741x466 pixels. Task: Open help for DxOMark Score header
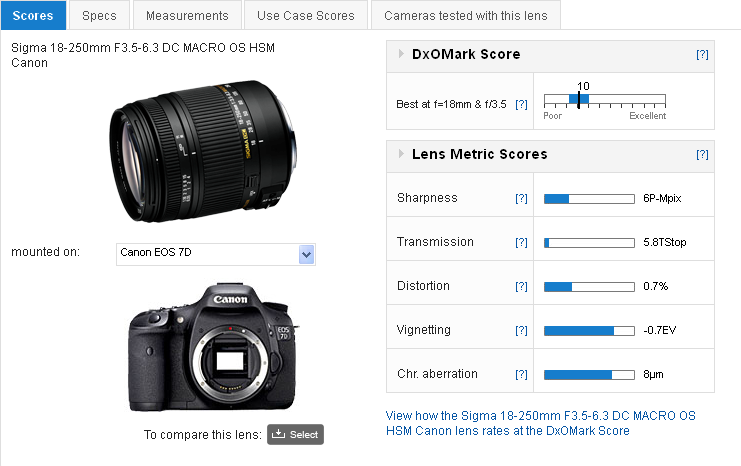click(x=702, y=54)
